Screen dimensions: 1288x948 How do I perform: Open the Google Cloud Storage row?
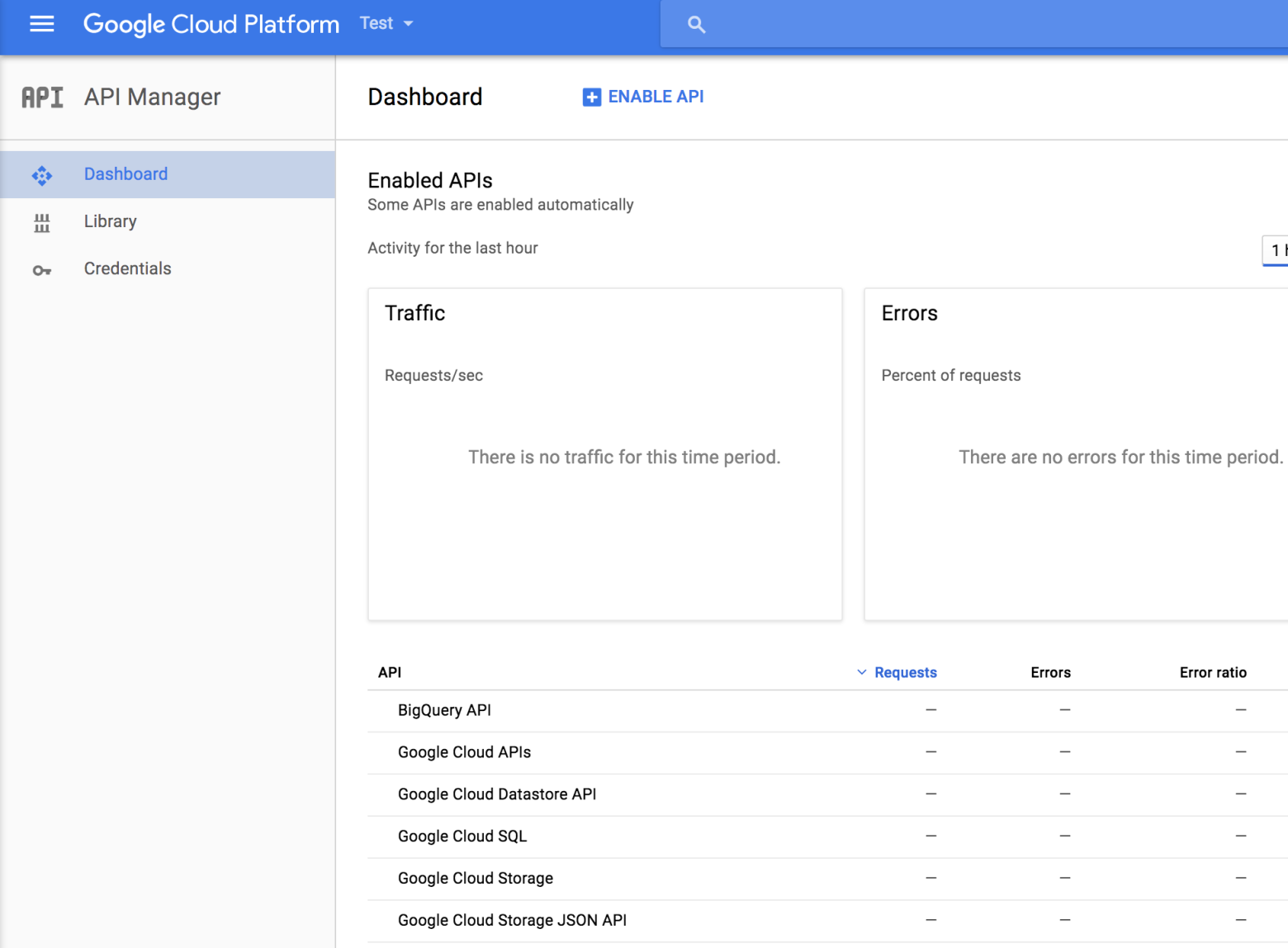(827, 879)
